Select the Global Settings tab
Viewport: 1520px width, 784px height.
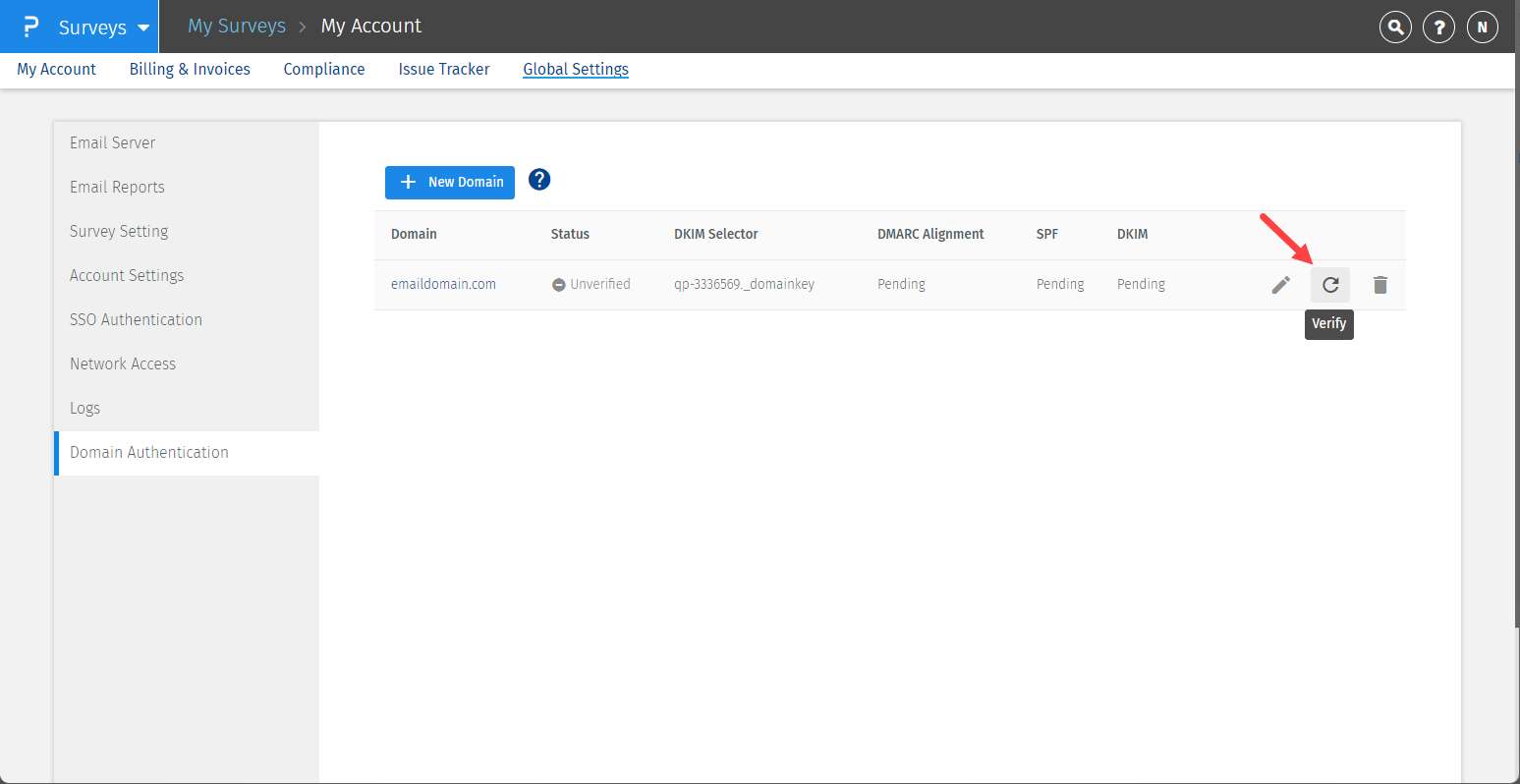click(x=576, y=69)
